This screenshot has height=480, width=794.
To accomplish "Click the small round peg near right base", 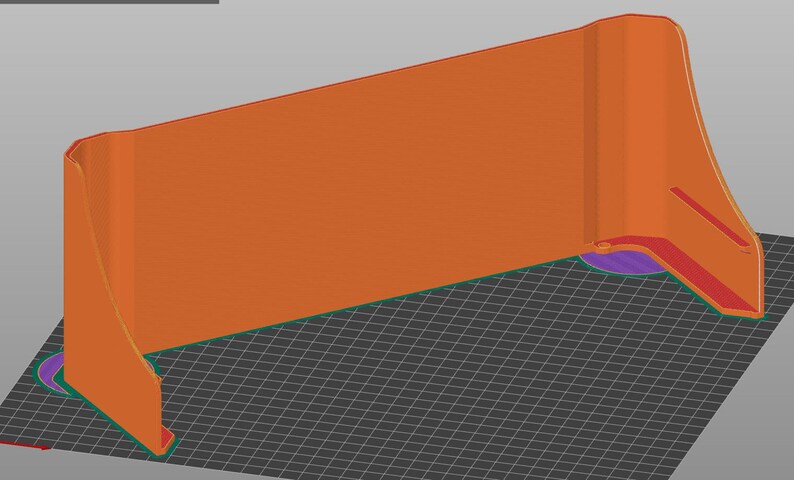I will pyautogui.click(x=604, y=246).
